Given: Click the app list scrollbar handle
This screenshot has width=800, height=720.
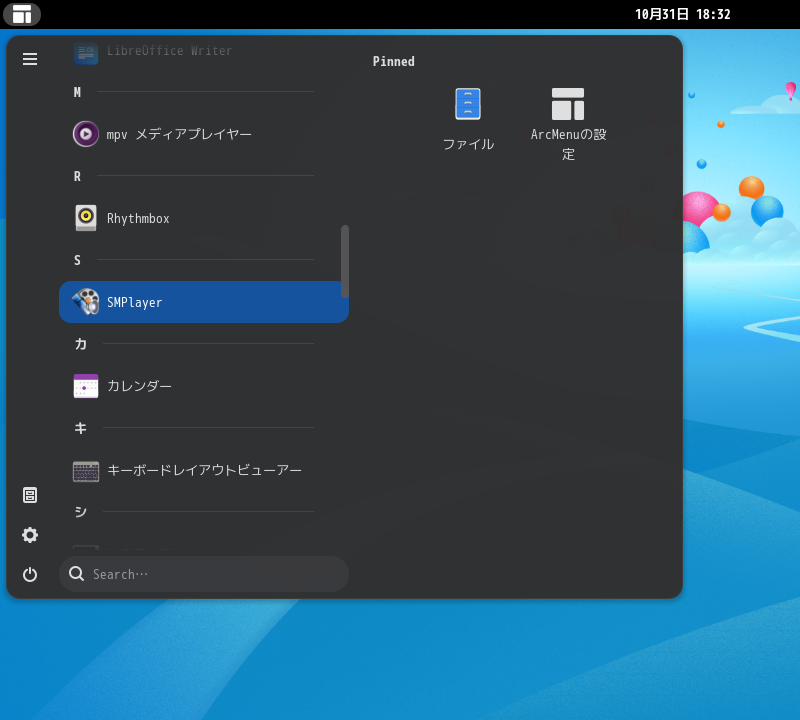Looking at the screenshot, I should 345,260.
